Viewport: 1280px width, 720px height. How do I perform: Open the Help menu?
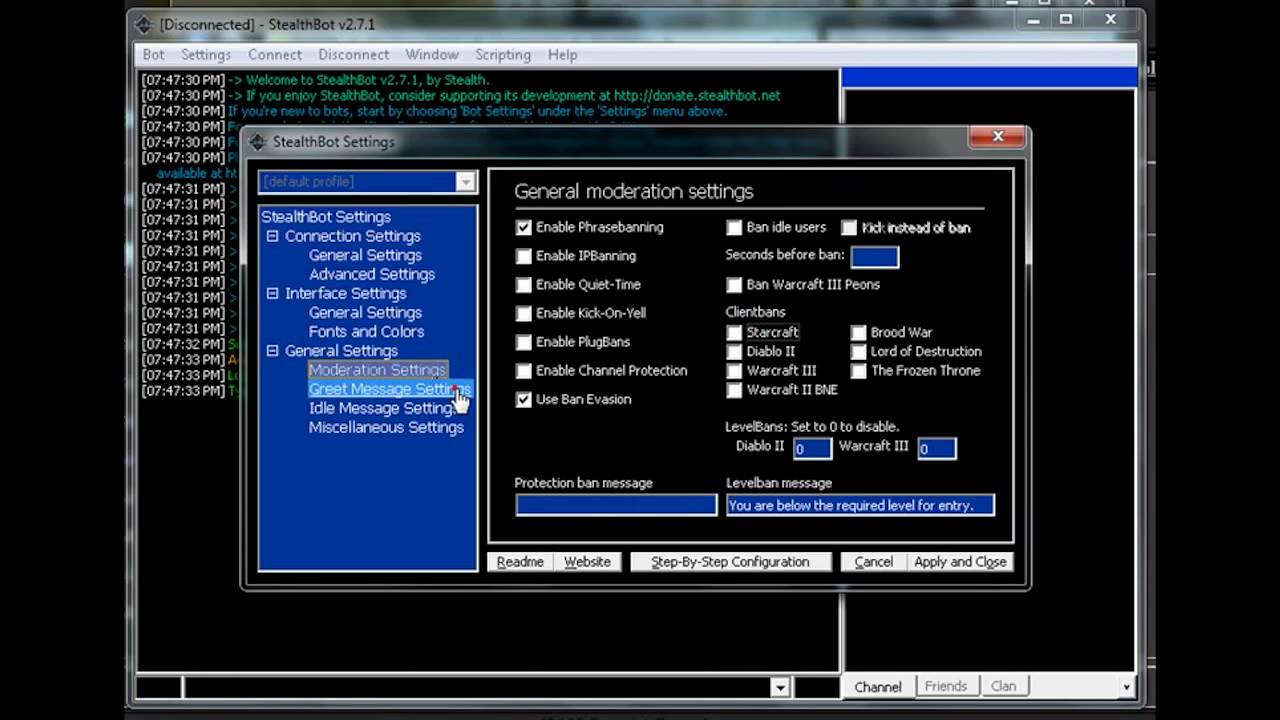[x=562, y=55]
